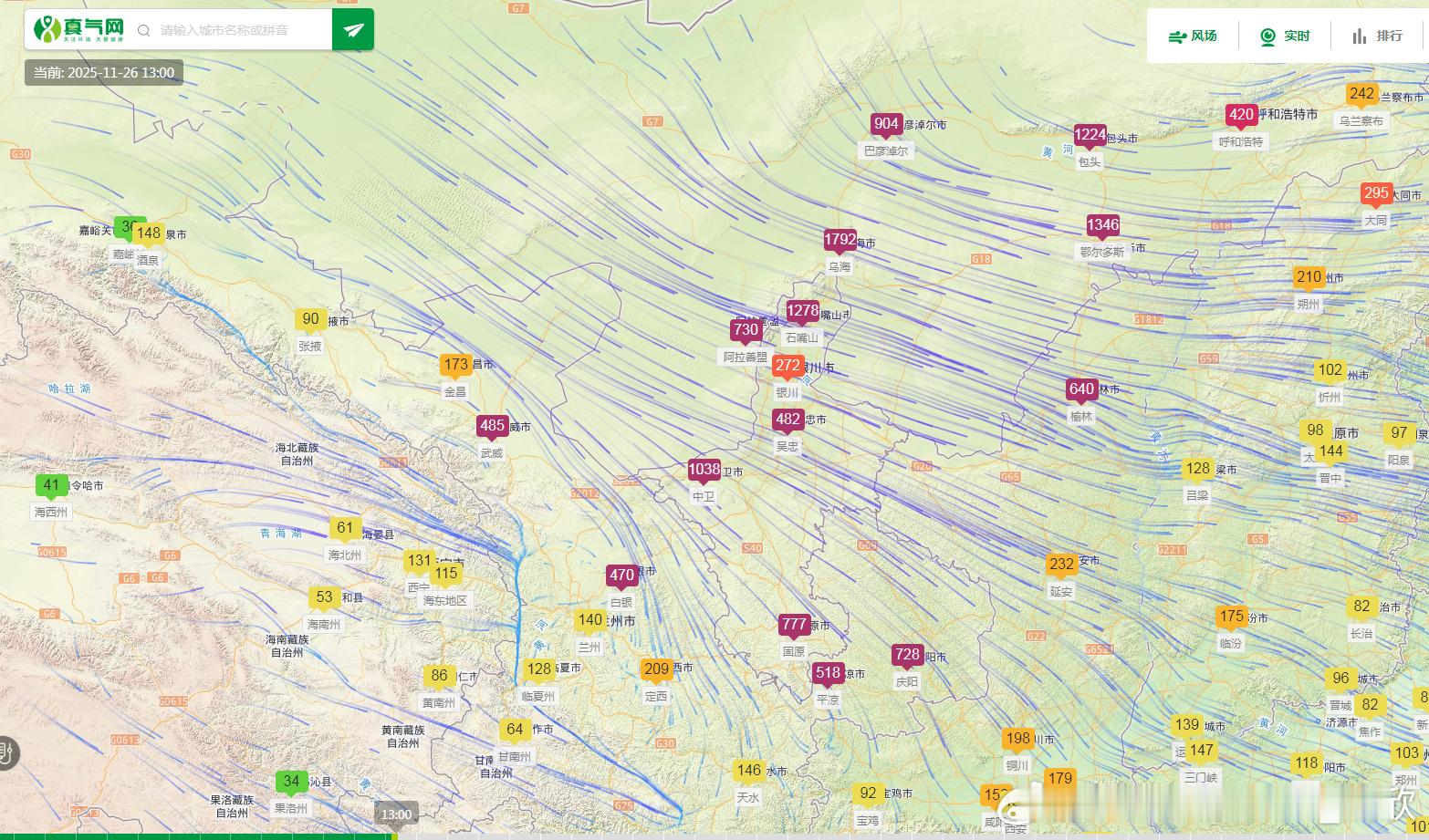This screenshot has width=1429, height=840.
Task: Open the 铜川 marker showing 198
Action: (1017, 739)
